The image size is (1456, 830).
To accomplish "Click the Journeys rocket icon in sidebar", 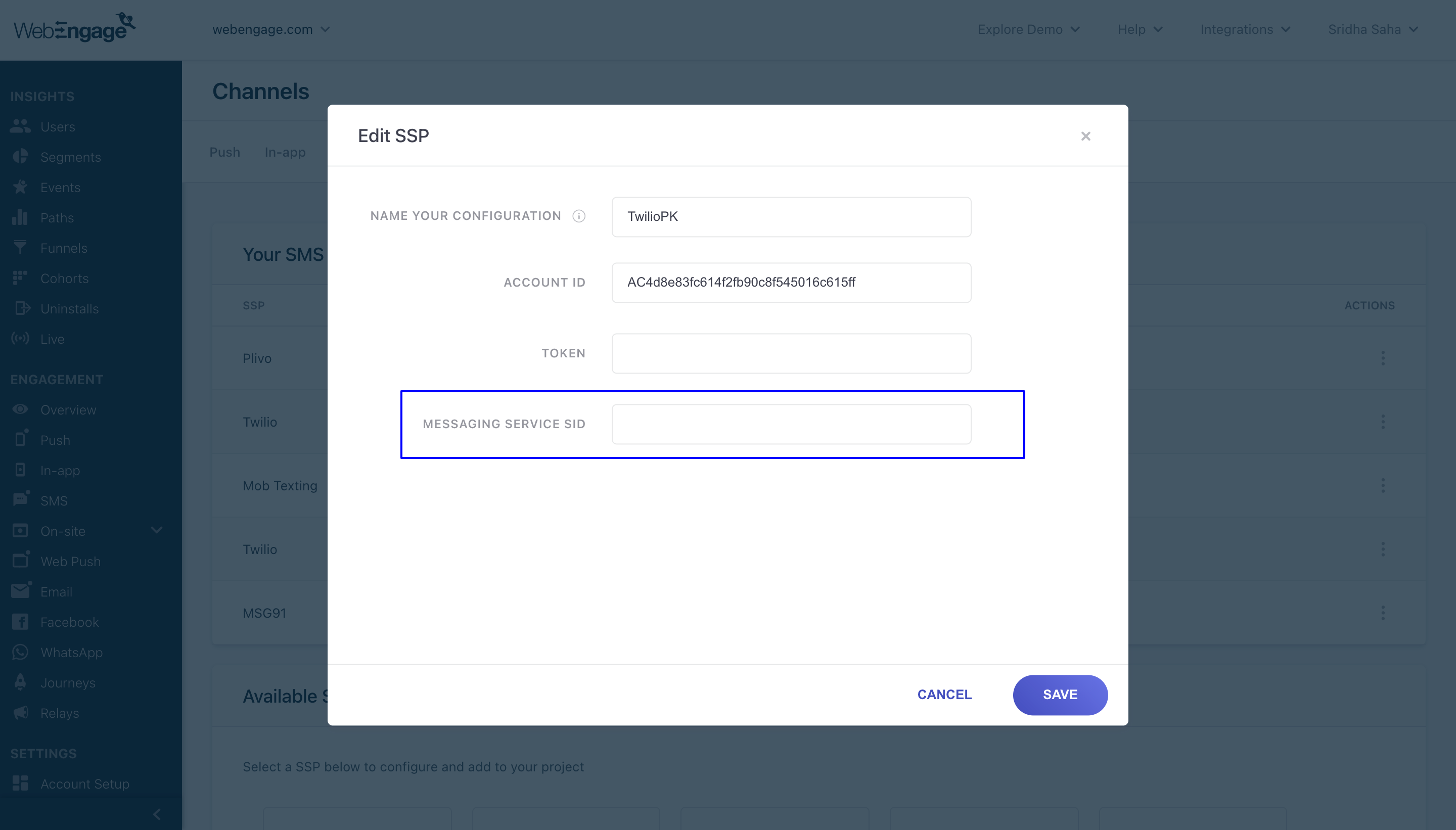I will [20, 682].
